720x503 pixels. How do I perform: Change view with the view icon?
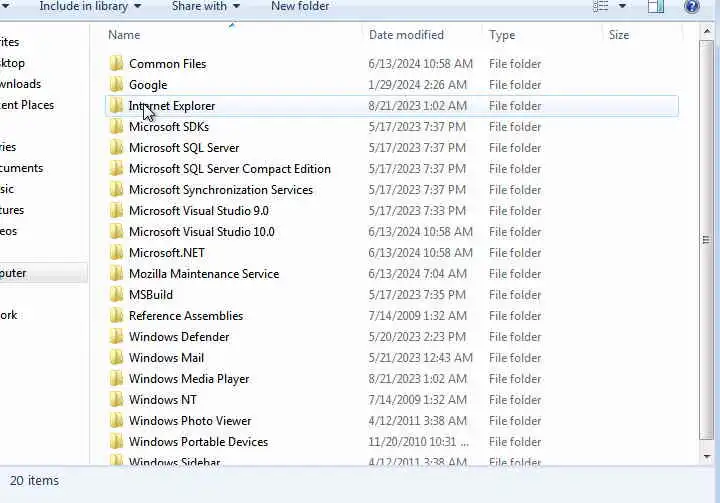(601, 6)
